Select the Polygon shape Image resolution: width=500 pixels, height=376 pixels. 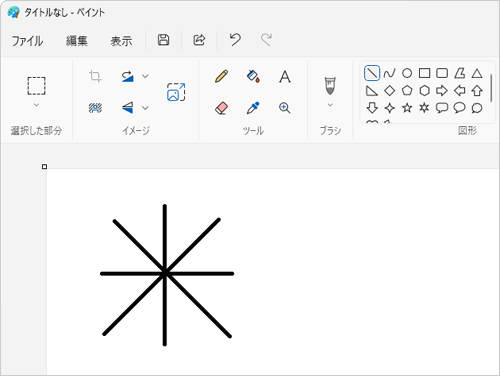pos(460,73)
